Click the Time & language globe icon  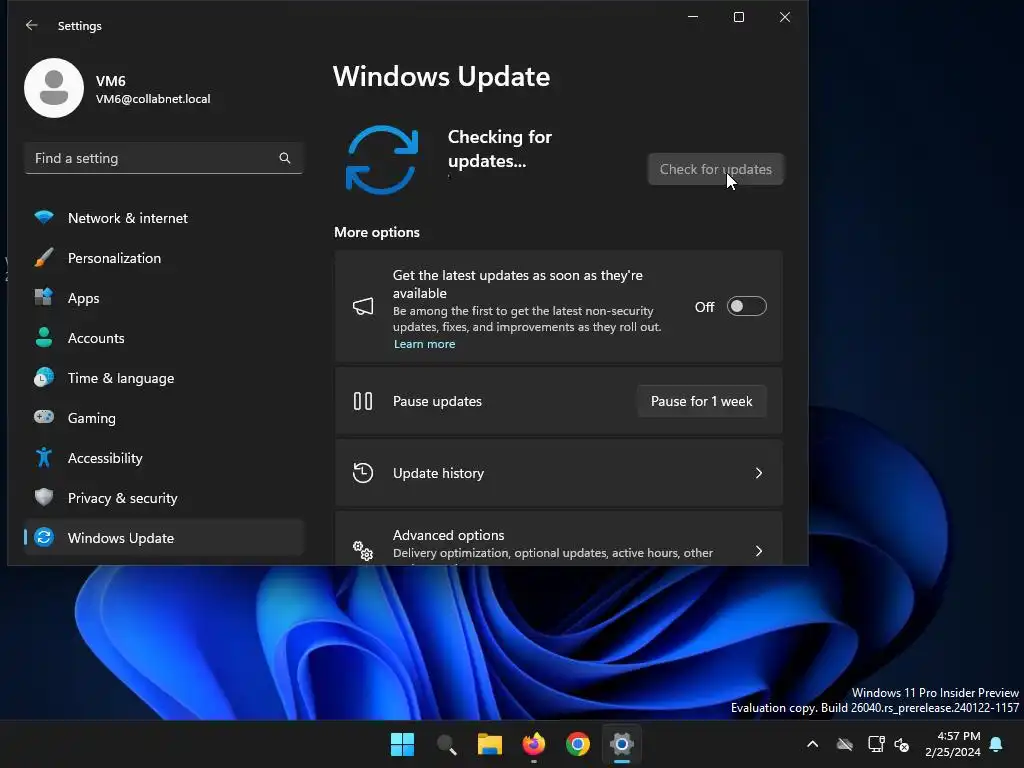coord(44,377)
